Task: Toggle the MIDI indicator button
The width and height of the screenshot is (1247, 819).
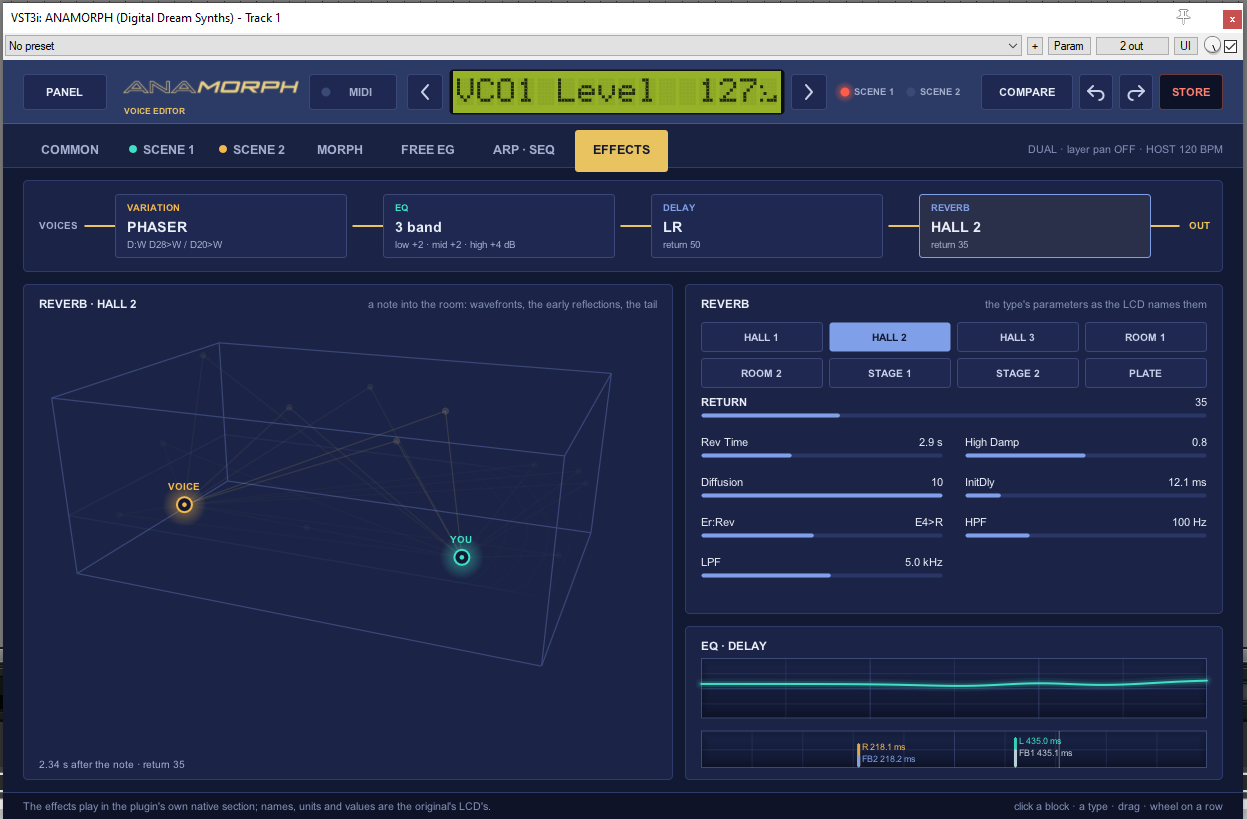Action: (x=353, y=92)
